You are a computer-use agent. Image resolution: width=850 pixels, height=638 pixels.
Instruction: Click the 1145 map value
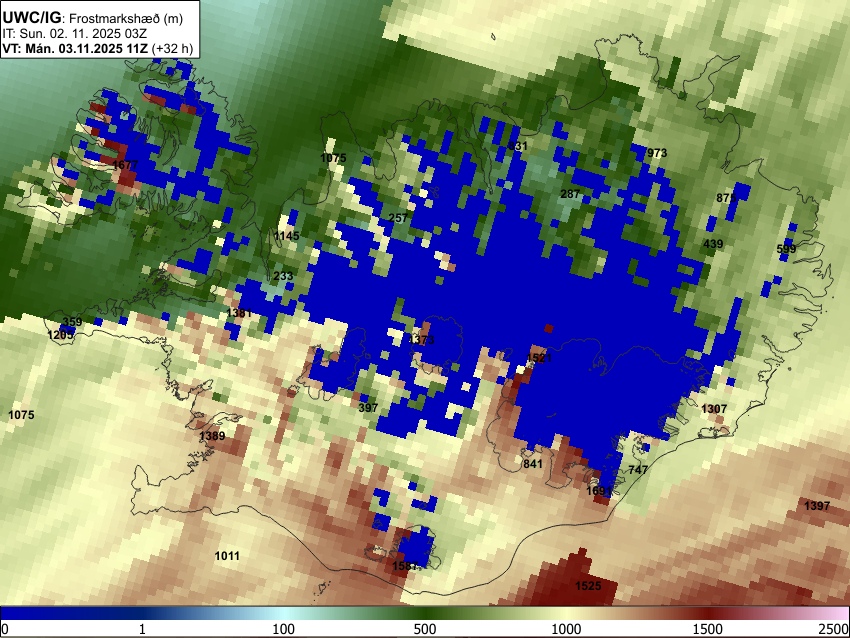(287, 236)
